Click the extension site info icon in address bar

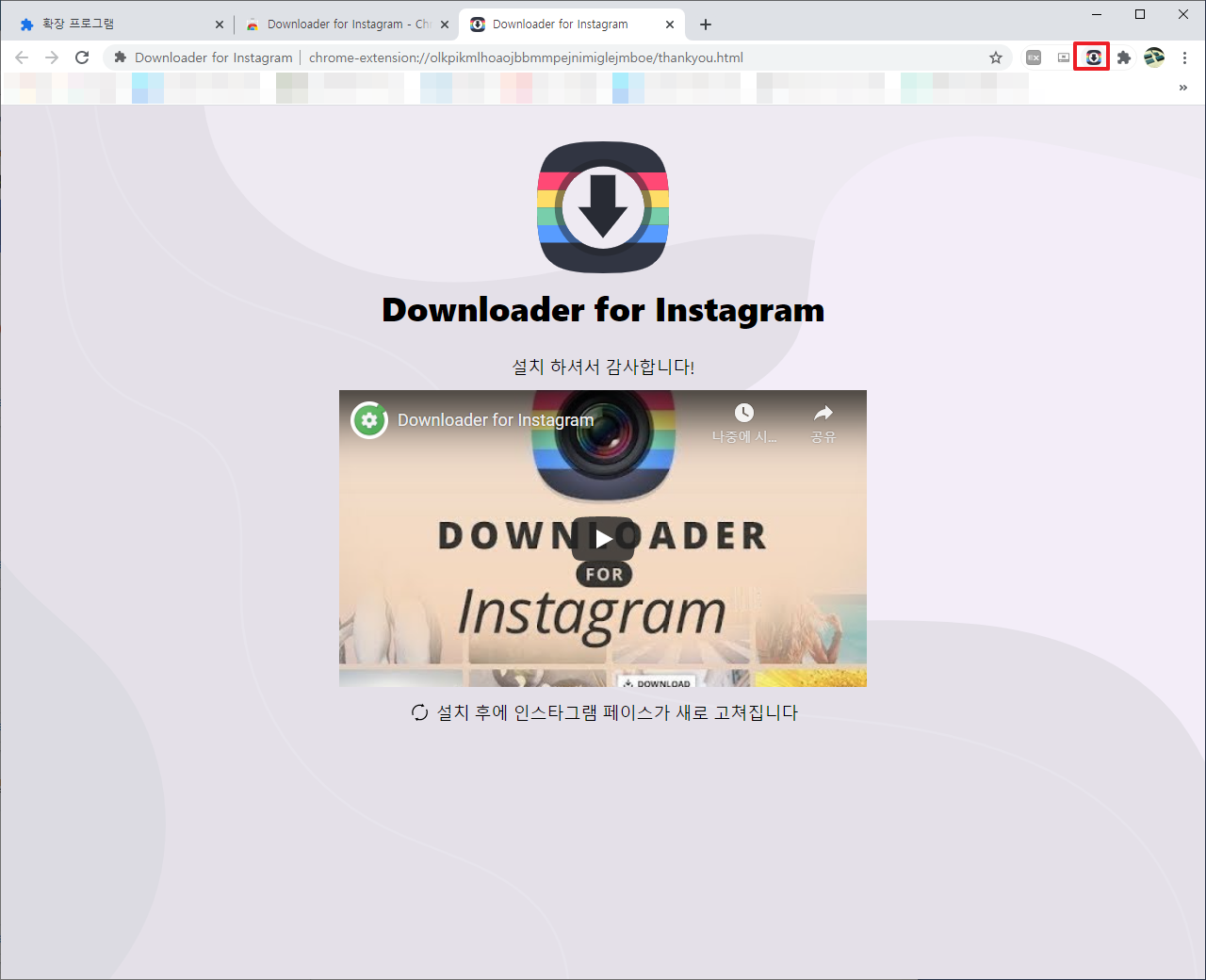click(120, 57)
